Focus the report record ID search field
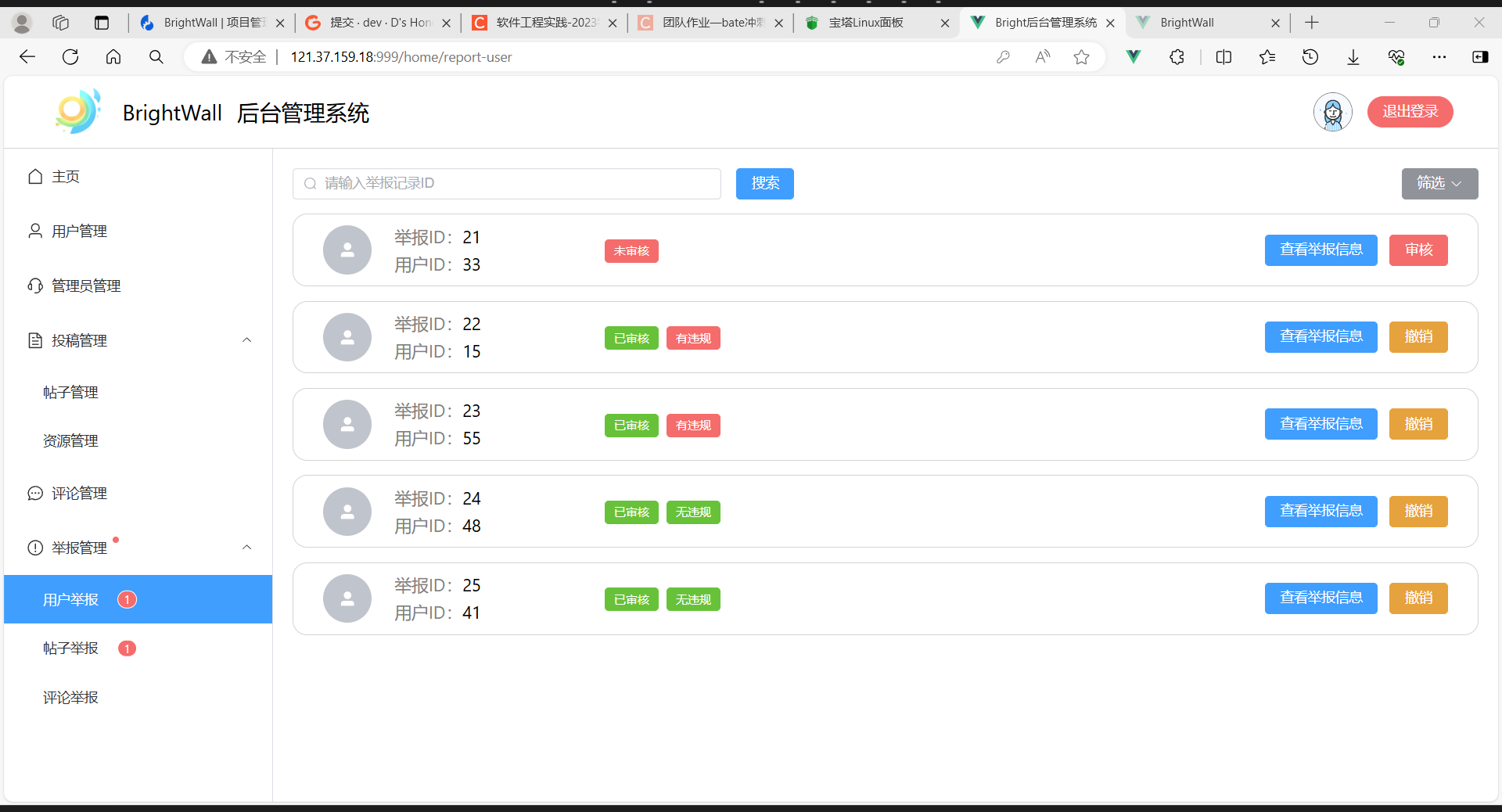Screen dimensions: 1502x812 pos(507,183)
